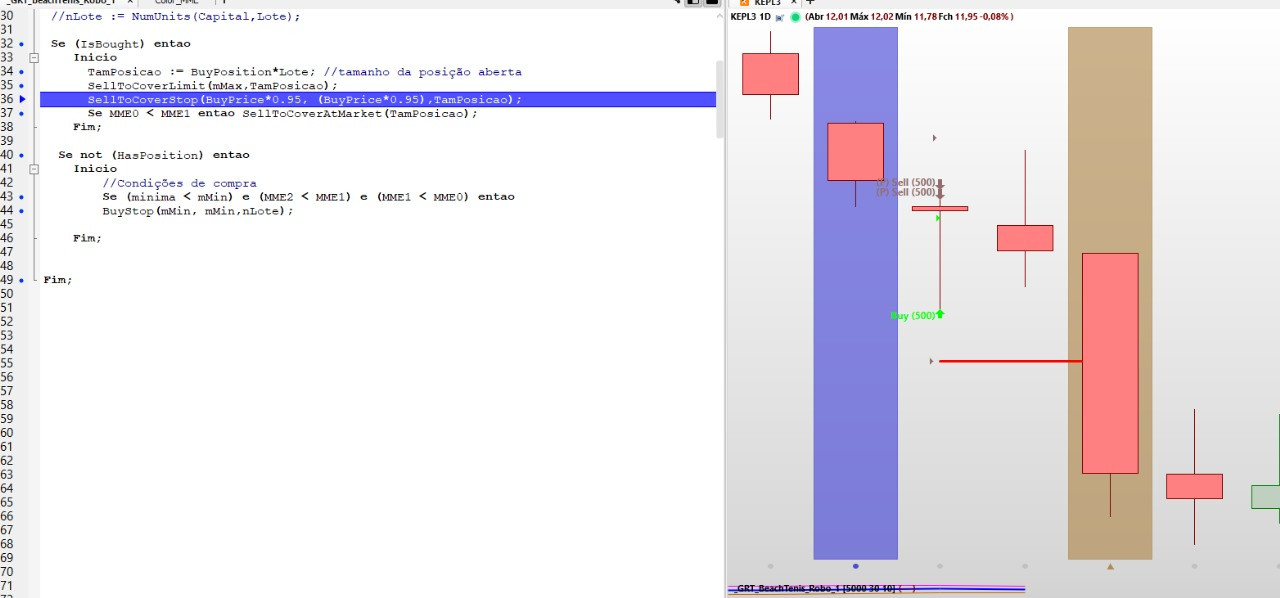Click the 'Fch 11,95 -0,08%' closing value
This screenshot has width=1280, height=598.
(976, 17)
